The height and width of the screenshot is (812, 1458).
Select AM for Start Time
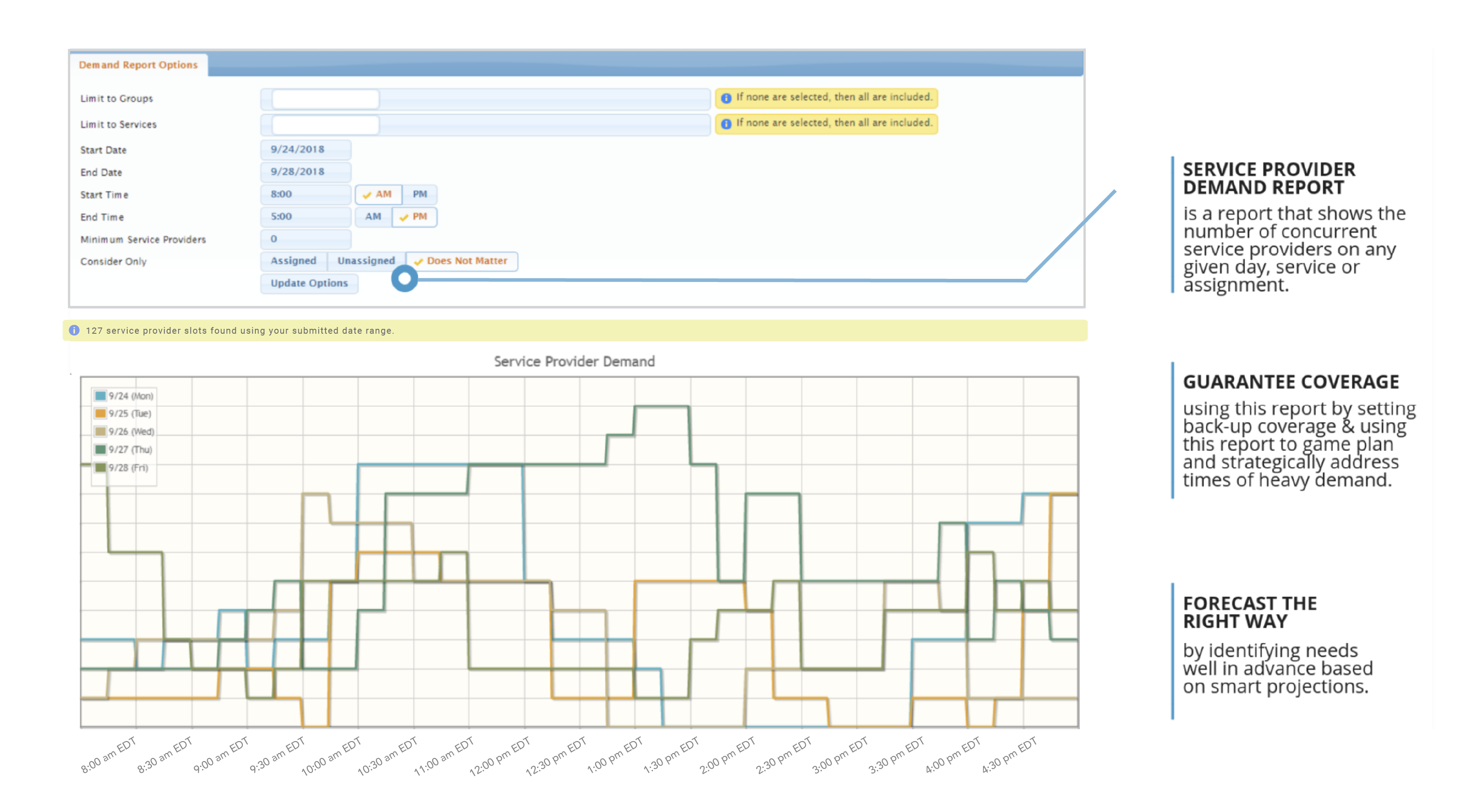[378, 194]
